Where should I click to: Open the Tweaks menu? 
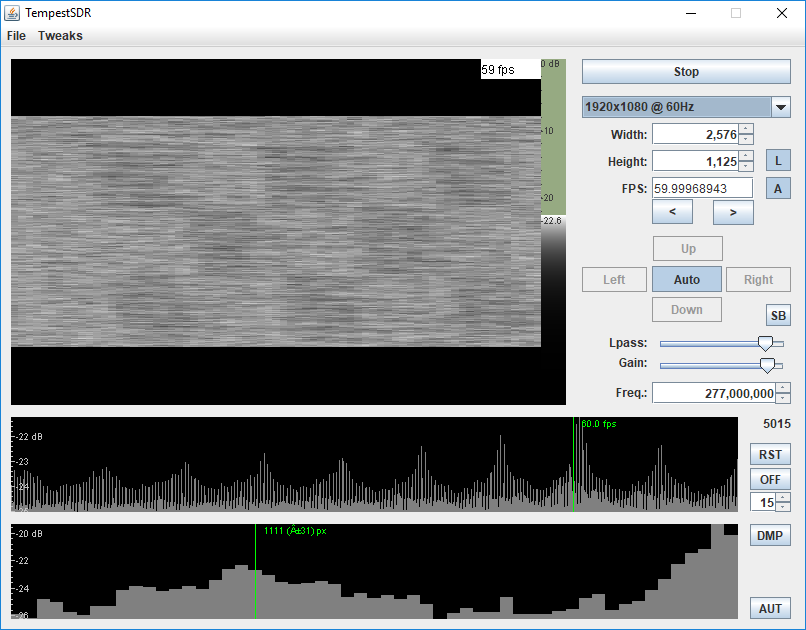(x=60, y=36)
